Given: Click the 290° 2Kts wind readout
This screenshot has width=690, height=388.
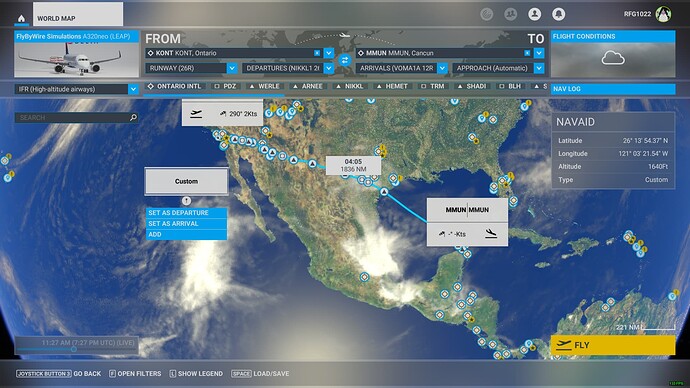Looking at the screenshot, I should (238, 113).
